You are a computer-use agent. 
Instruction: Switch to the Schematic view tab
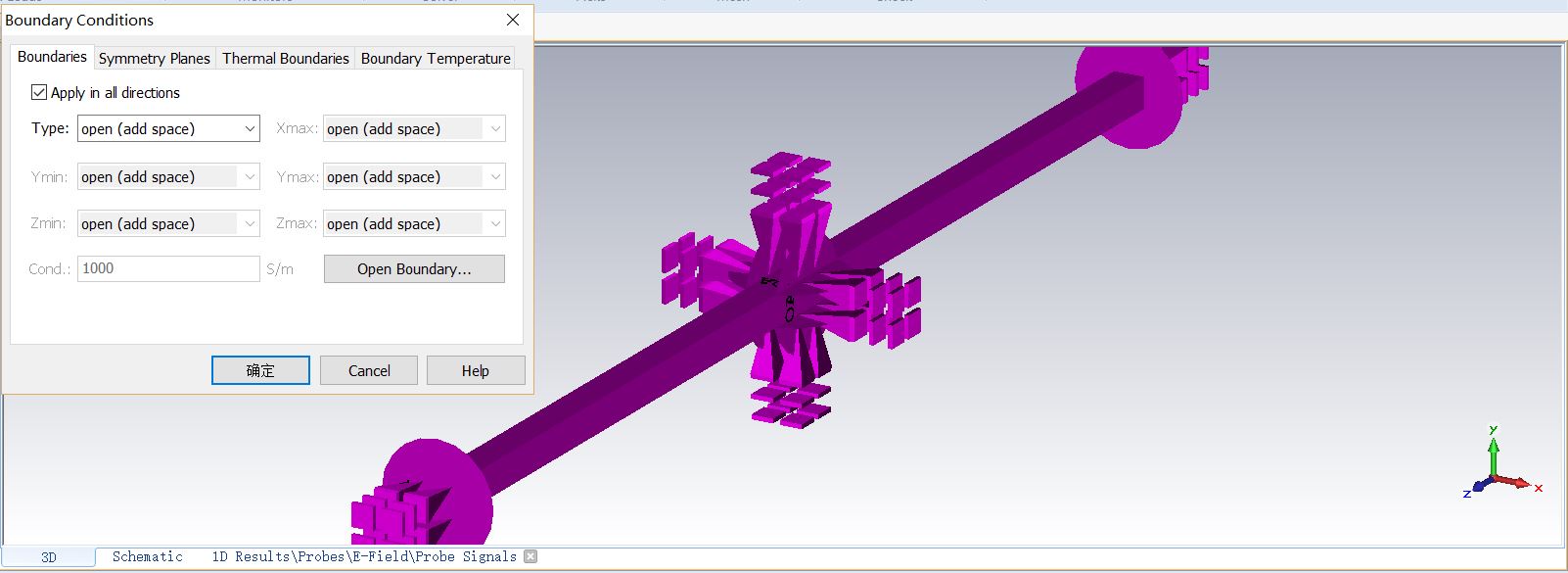(147, 556)
